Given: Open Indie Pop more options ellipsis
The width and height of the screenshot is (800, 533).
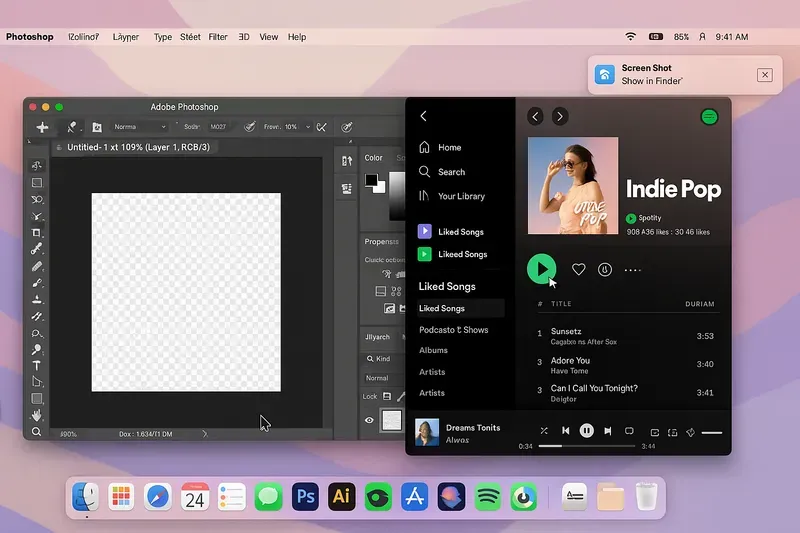Looking at the screenshot, I should pyautogui.click(x=633, y=270).
